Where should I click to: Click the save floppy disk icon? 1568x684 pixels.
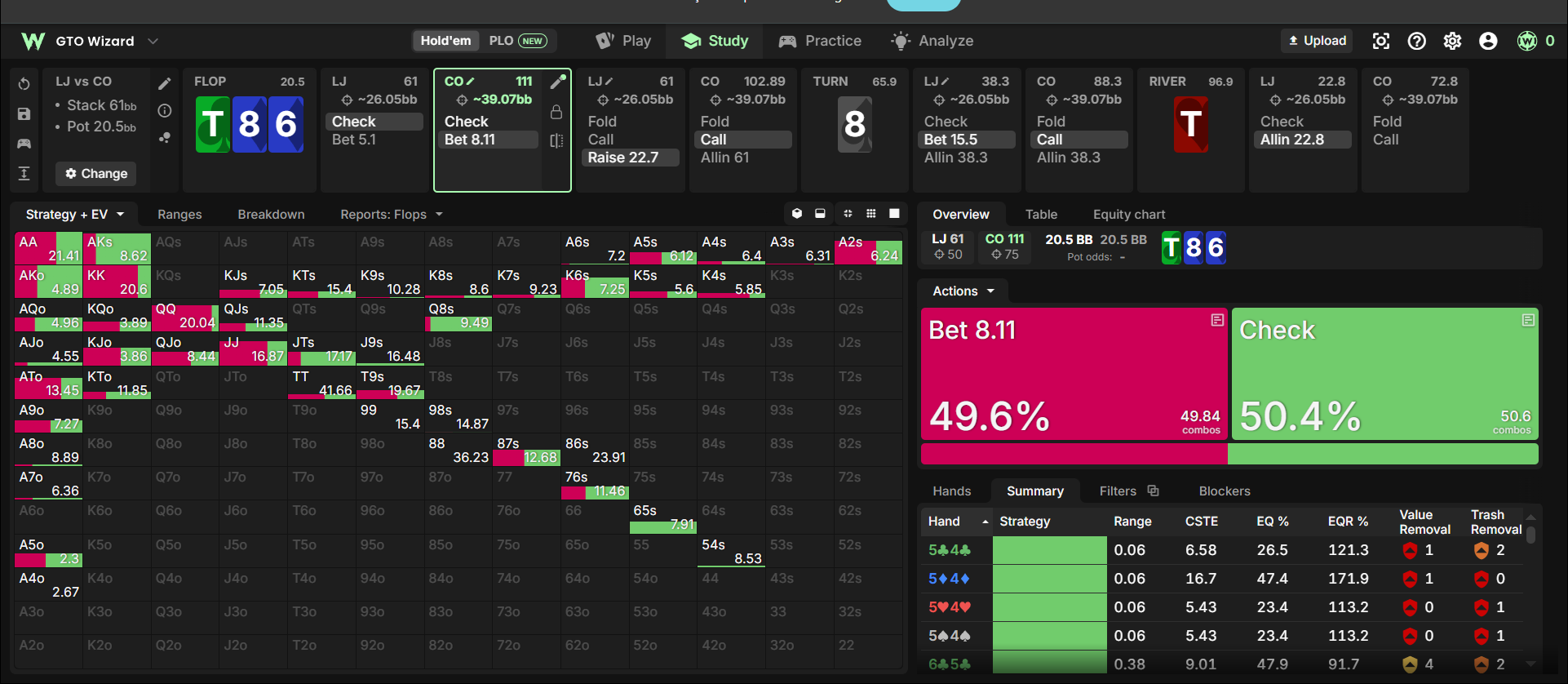pos(24,114)
